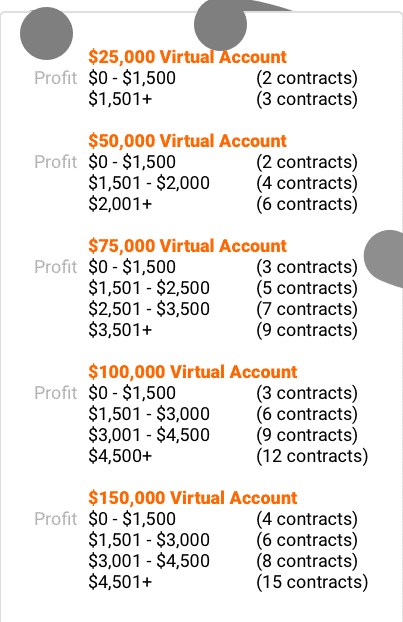Select the $2,501 - $3,500 profit row
This screenshot has width=403, height=622.
pyautogui.click(x=223, y=309)
